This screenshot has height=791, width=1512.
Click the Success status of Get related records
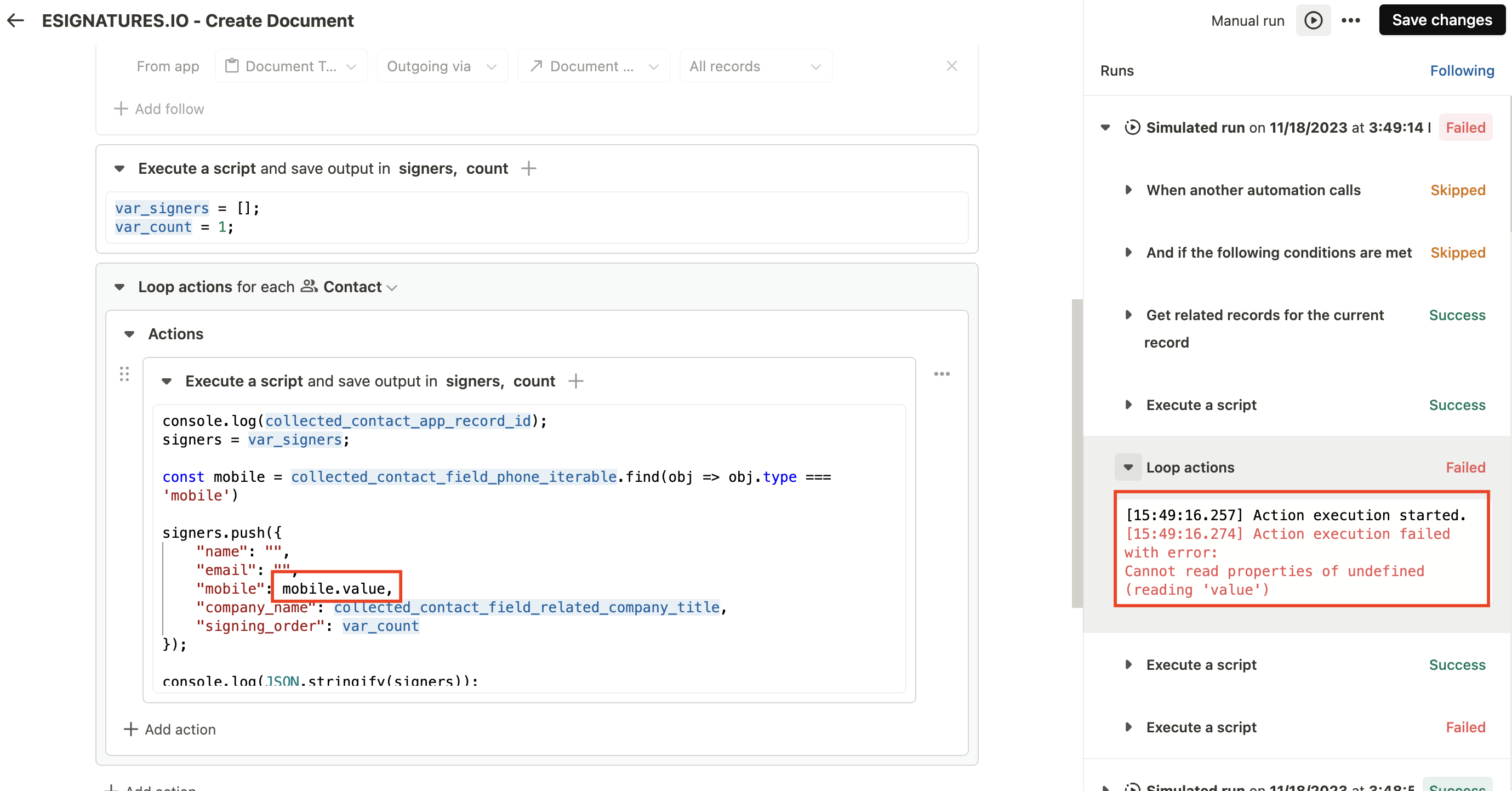[1457, 315]
